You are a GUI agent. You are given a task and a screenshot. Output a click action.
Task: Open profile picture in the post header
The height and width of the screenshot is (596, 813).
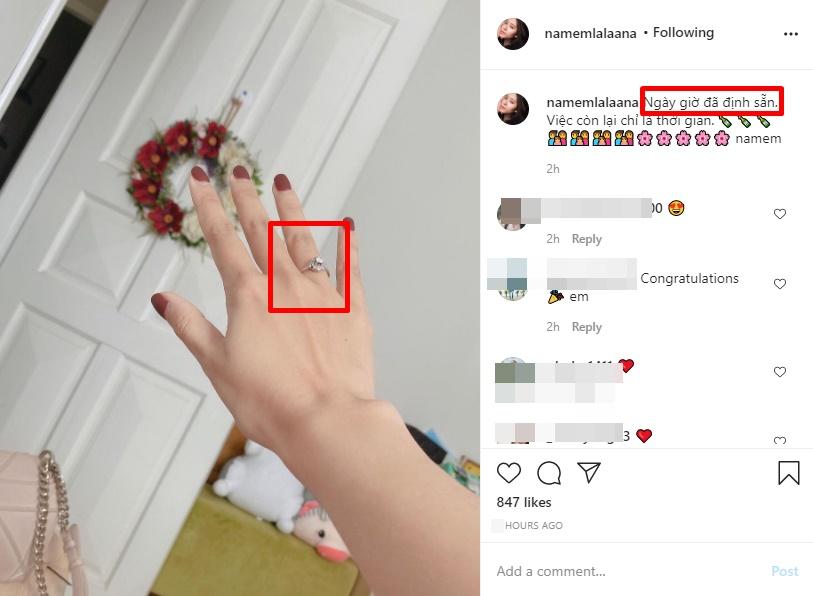pyautogui.click(x=513, y=34)
